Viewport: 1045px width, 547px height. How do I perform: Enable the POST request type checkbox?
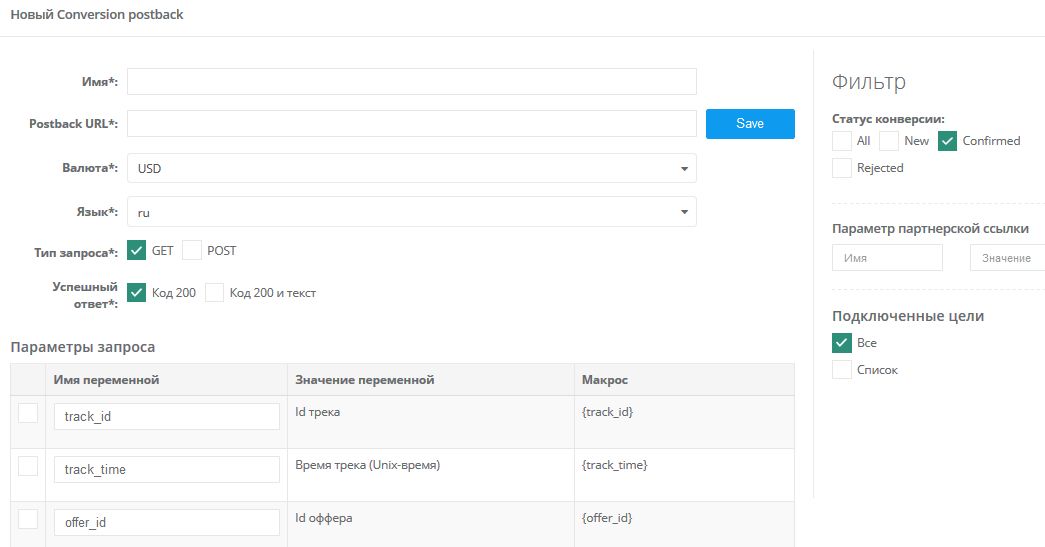192,250
